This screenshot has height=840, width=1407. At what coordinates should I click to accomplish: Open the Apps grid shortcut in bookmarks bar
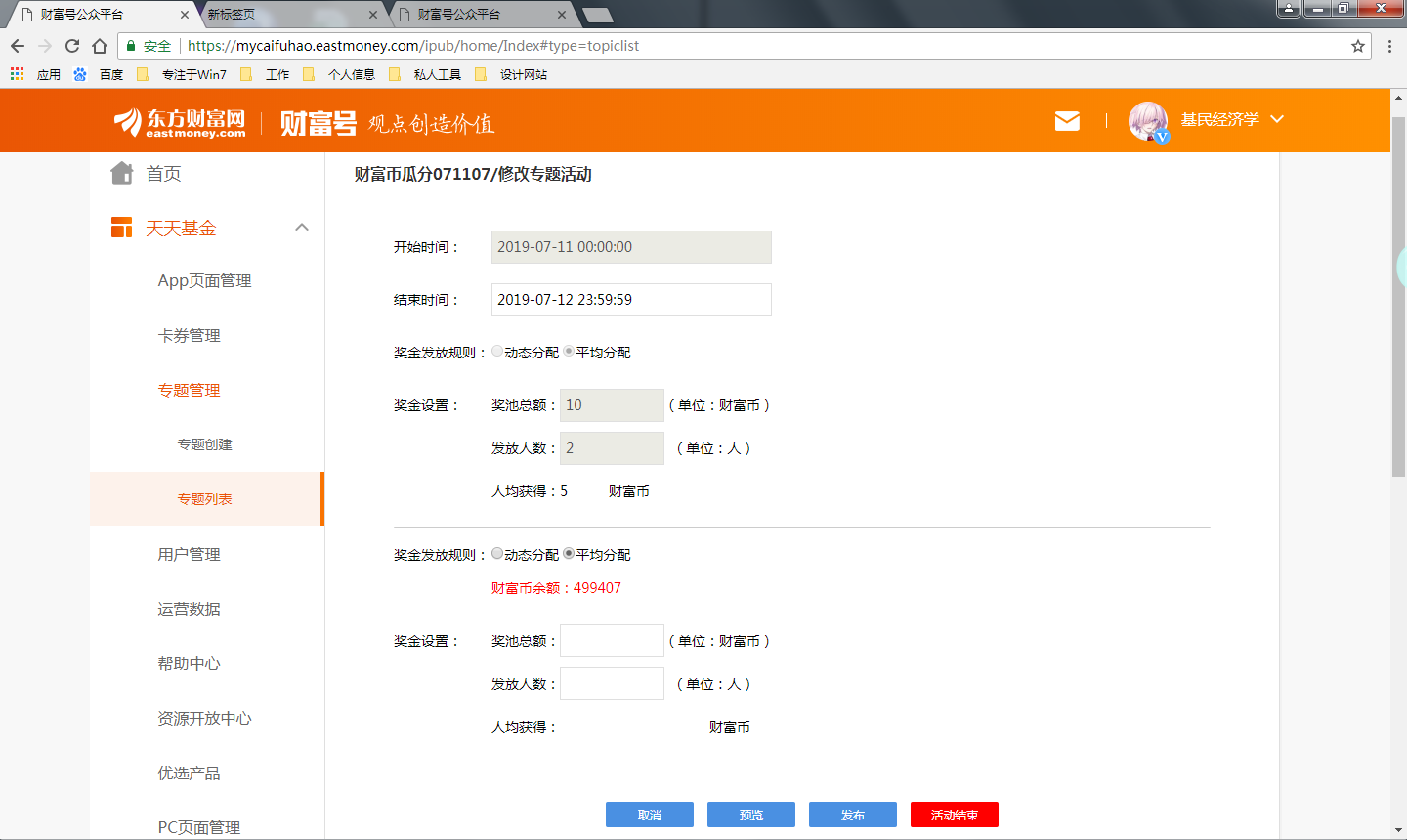point(17,74)
